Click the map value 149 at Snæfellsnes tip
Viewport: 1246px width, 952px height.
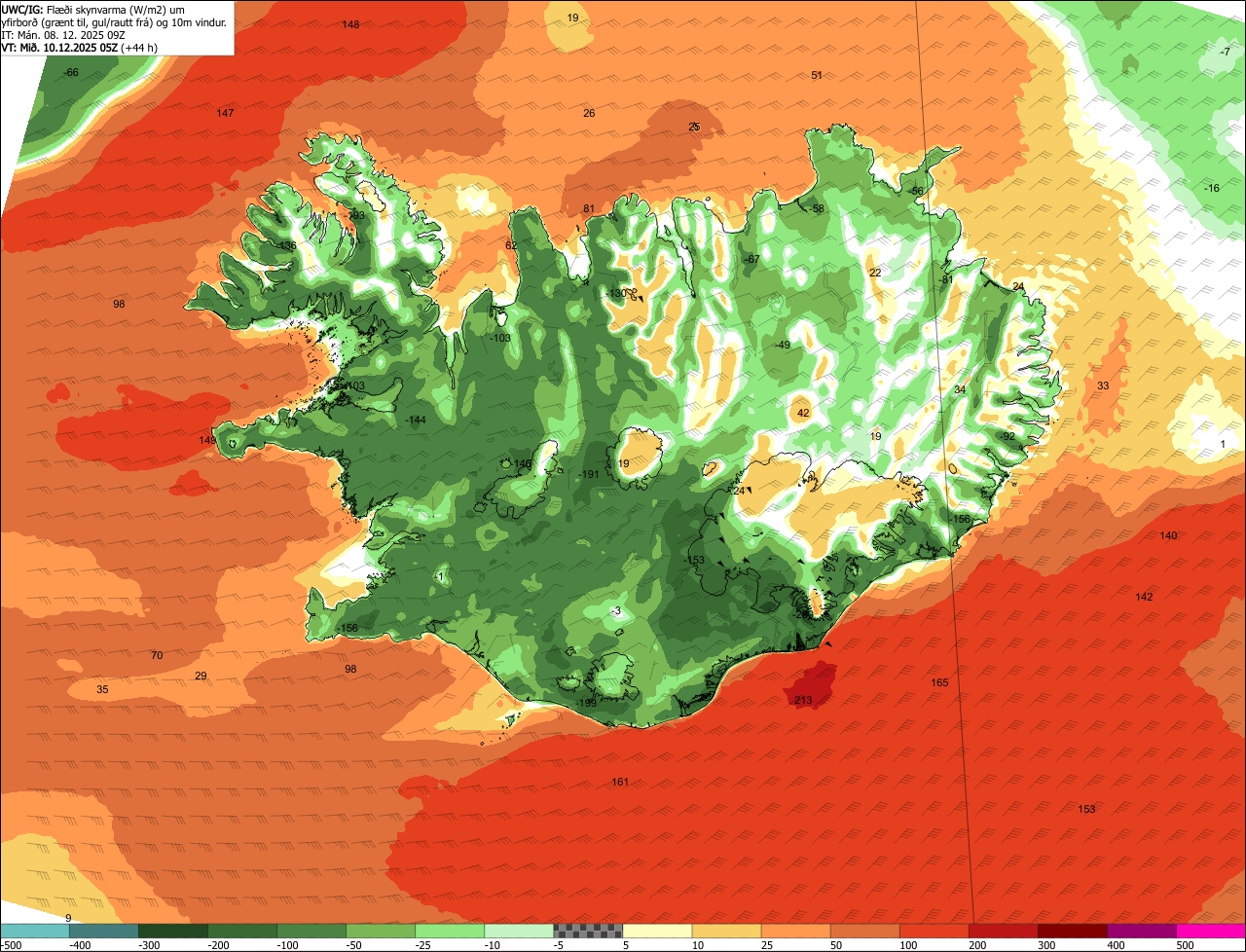click(x=207, y=440)
